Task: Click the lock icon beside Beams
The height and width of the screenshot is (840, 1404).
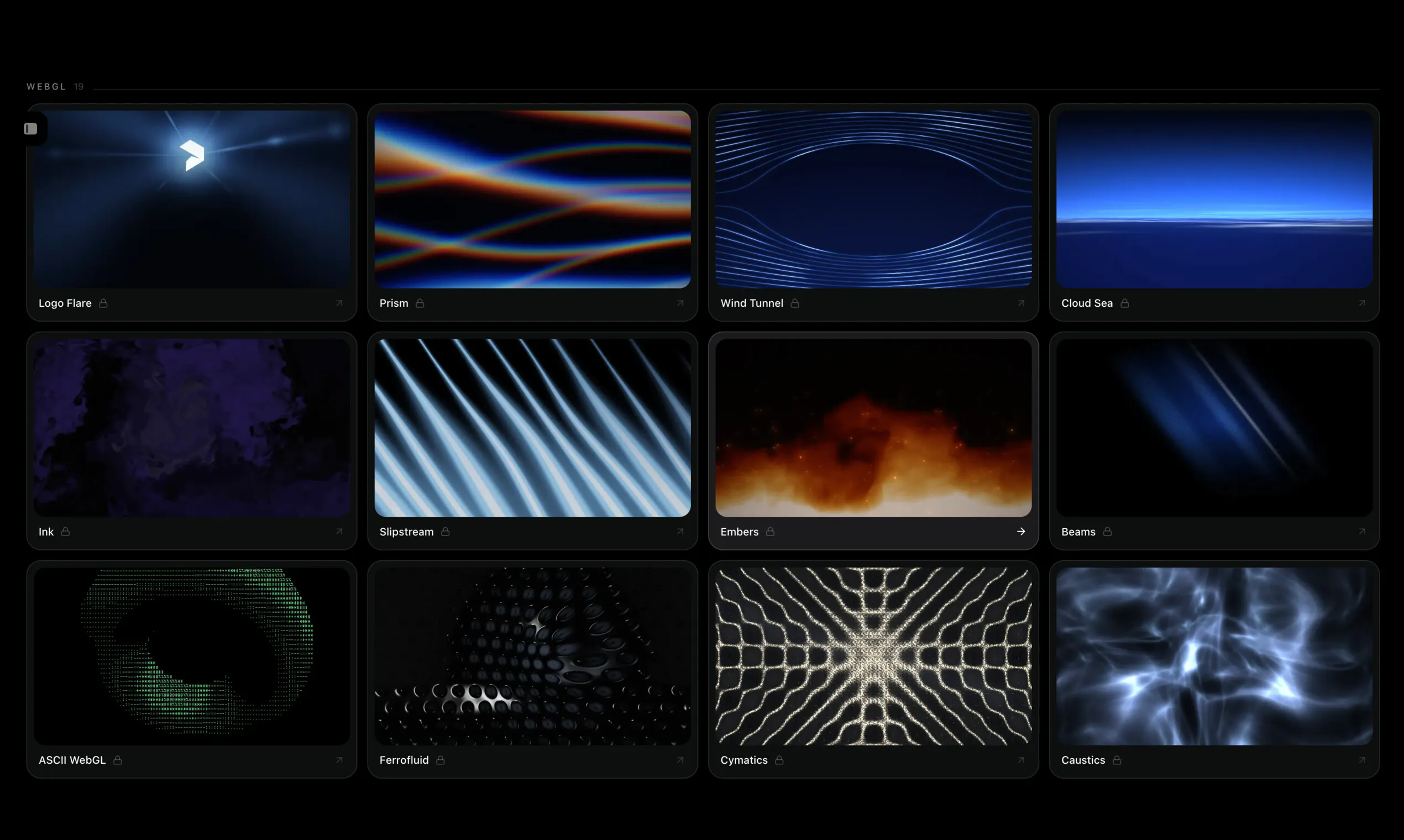Action: pyautogui.click(x=1107, y=532)
